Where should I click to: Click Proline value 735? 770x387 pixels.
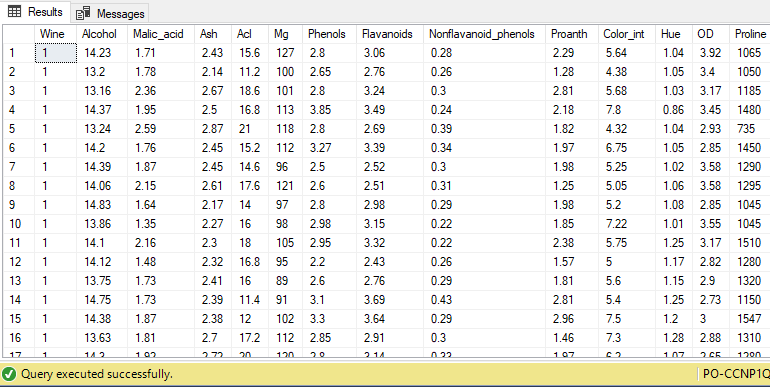[x=745, y=129]
